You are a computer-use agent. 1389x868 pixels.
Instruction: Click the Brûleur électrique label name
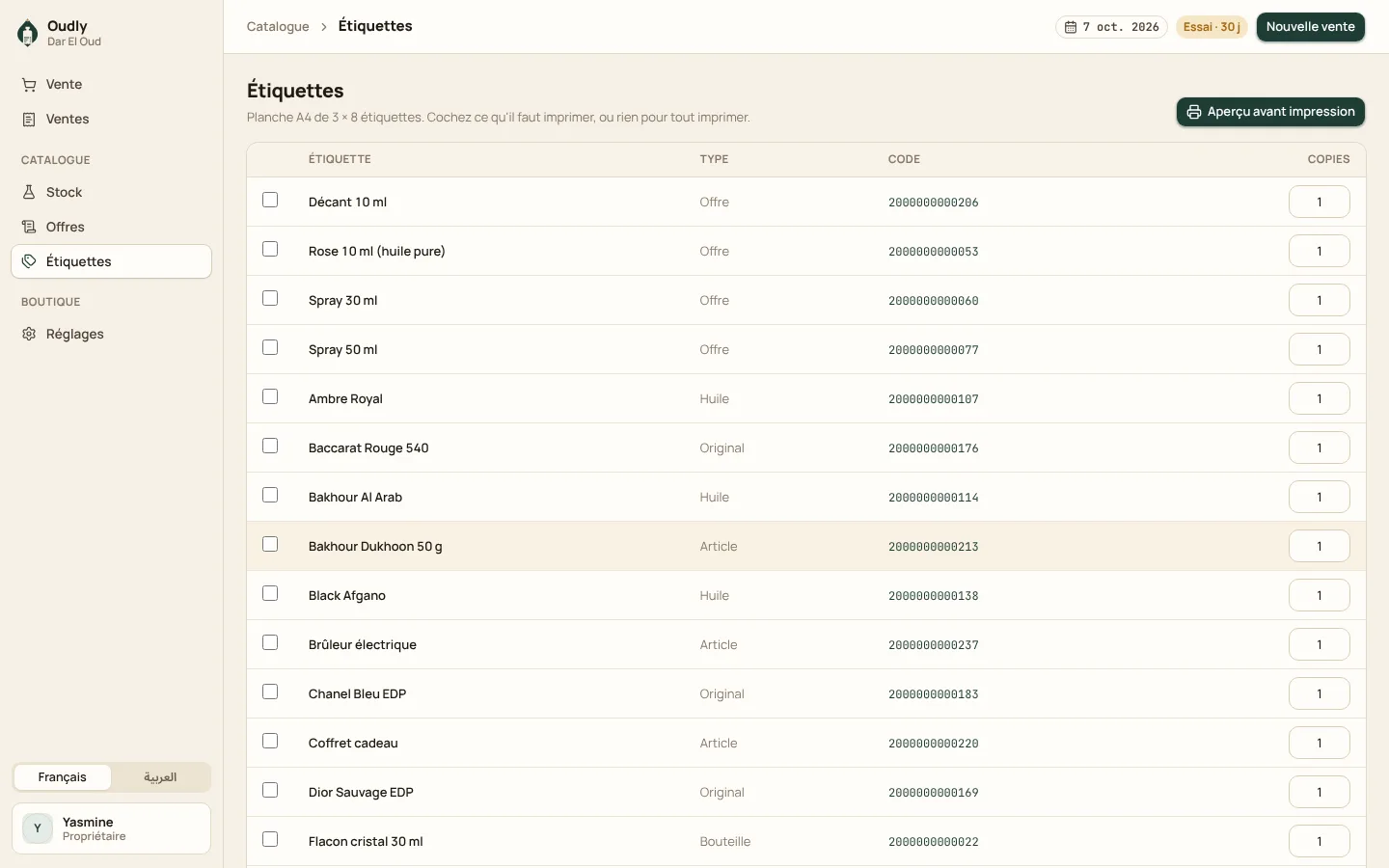(x=363, y=645)
